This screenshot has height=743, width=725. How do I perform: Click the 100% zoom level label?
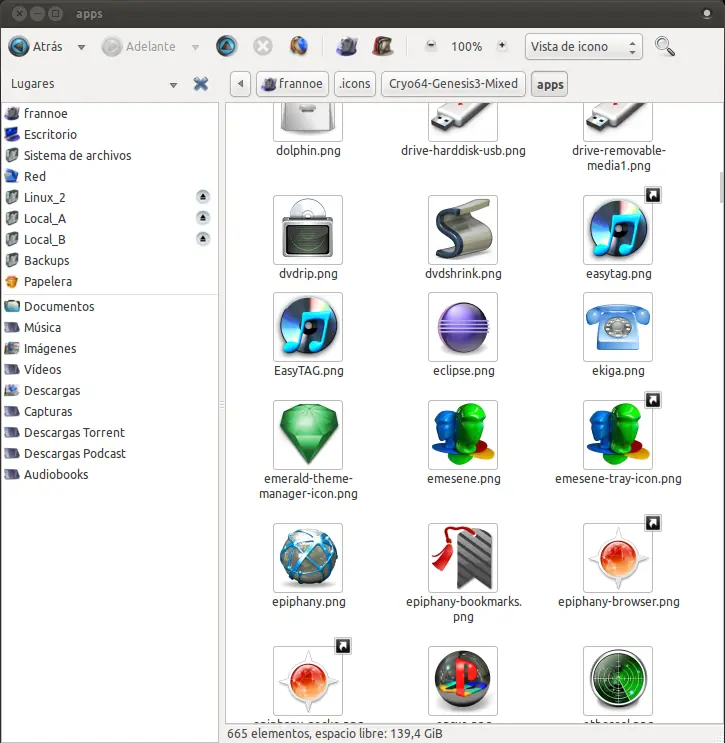[x=466, y=46]
